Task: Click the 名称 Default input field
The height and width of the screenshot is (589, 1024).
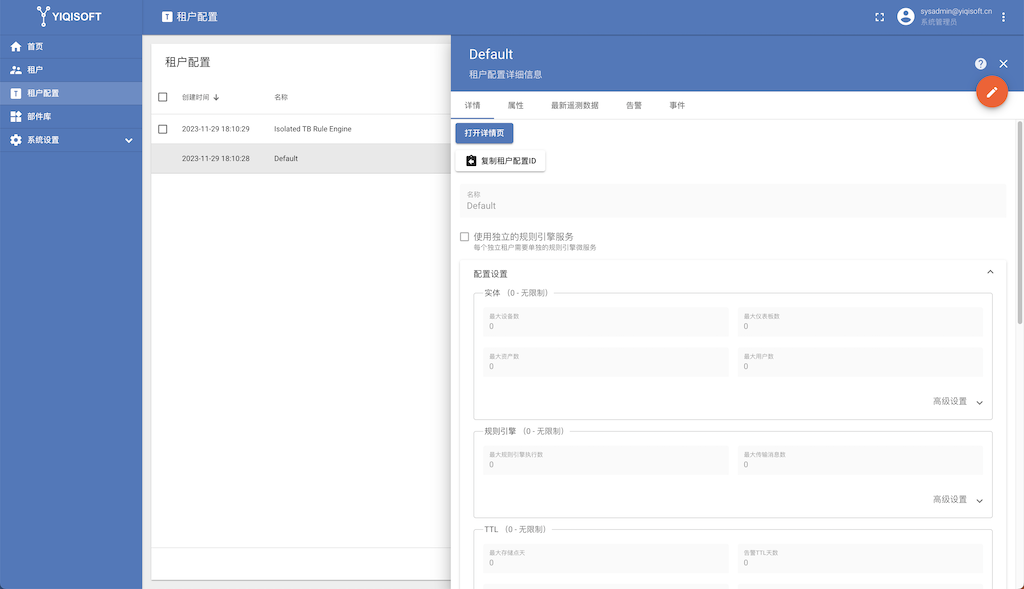Action: coord(733,200)
